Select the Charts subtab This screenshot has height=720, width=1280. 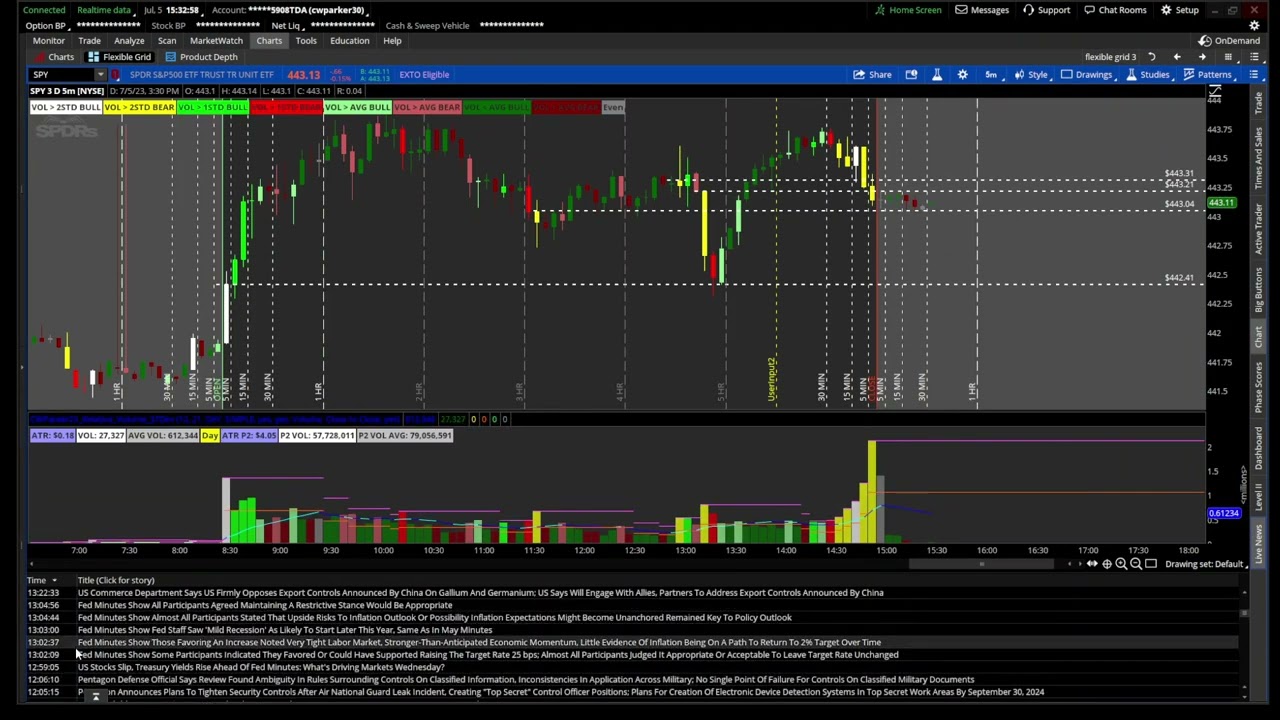point(53,57)
